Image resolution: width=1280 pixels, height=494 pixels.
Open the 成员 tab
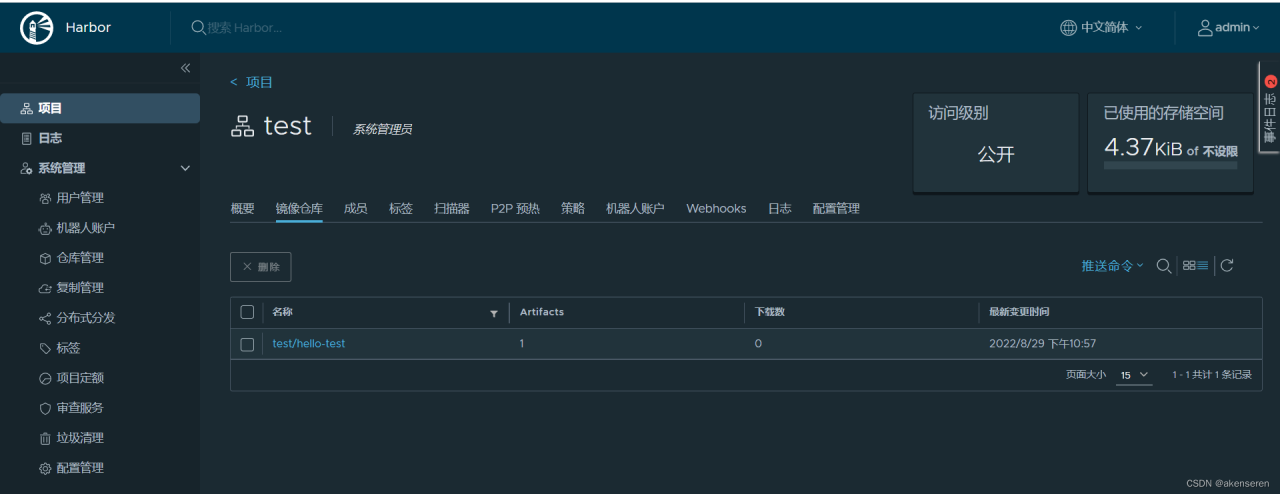pyautogui.click(x=355, y=208)
